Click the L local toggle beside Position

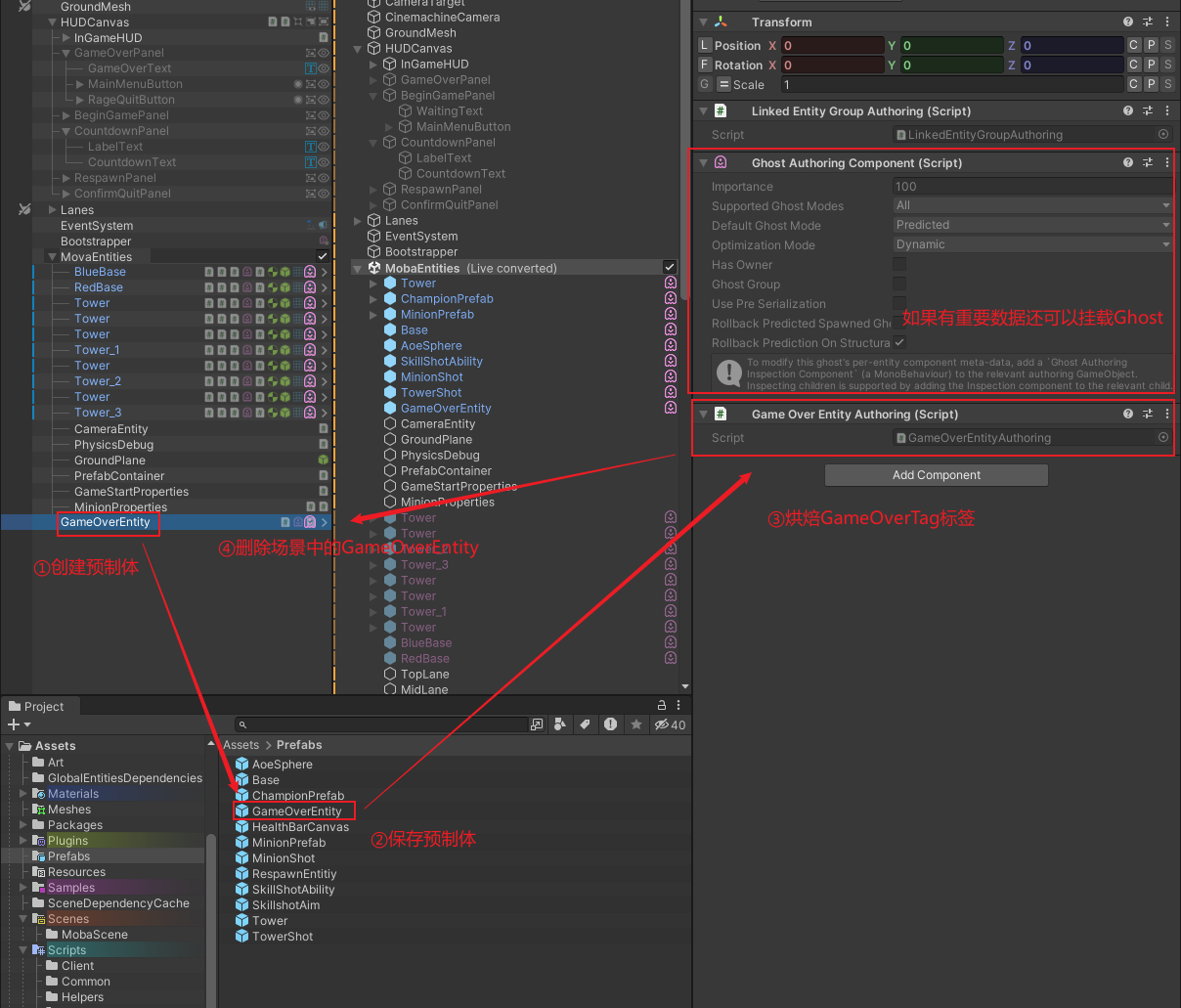tap(704, 45)
